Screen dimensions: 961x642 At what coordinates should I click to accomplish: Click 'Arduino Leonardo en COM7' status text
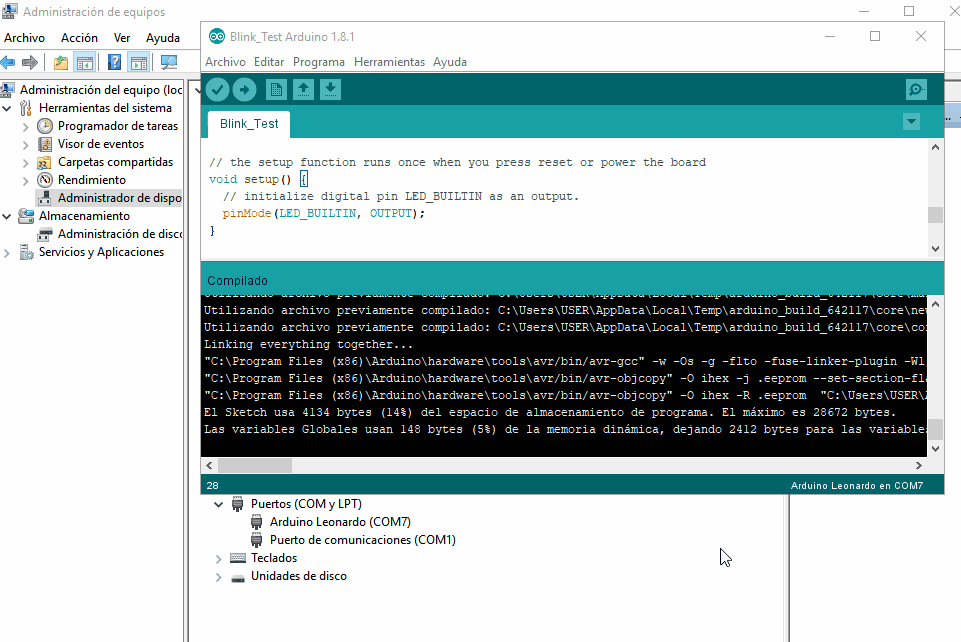(857, 486)
